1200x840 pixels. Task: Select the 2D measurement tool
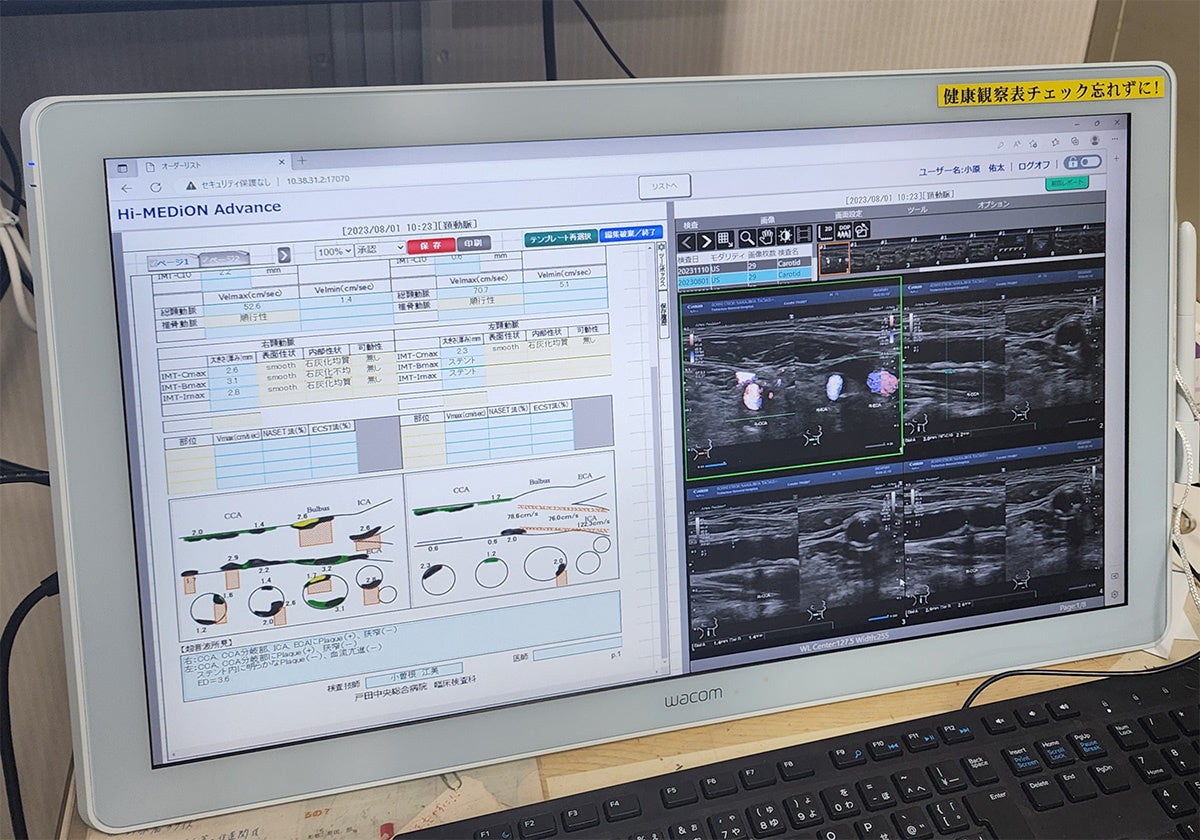click(828, 232)
